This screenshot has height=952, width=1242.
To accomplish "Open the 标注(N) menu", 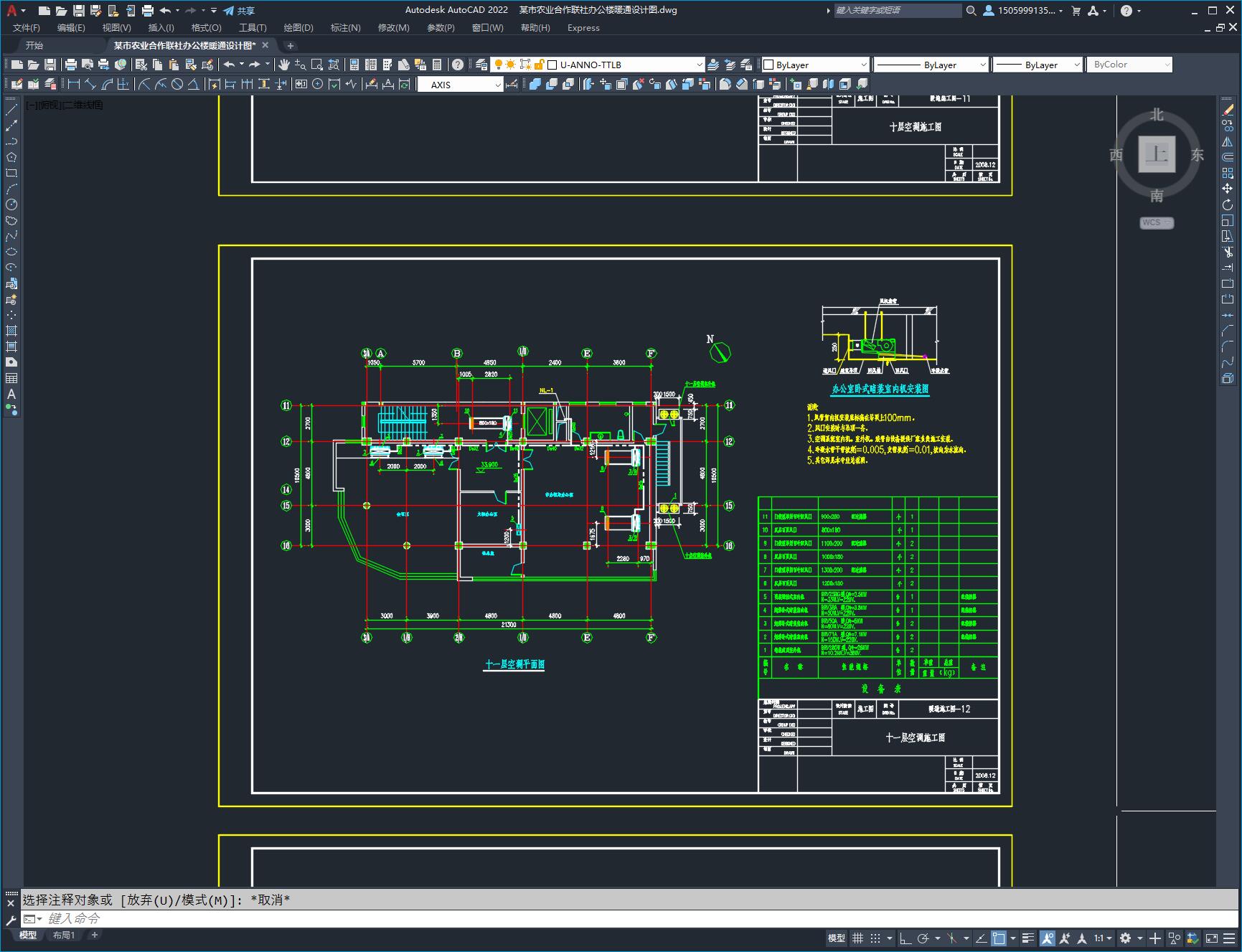I will pos(345,28).
